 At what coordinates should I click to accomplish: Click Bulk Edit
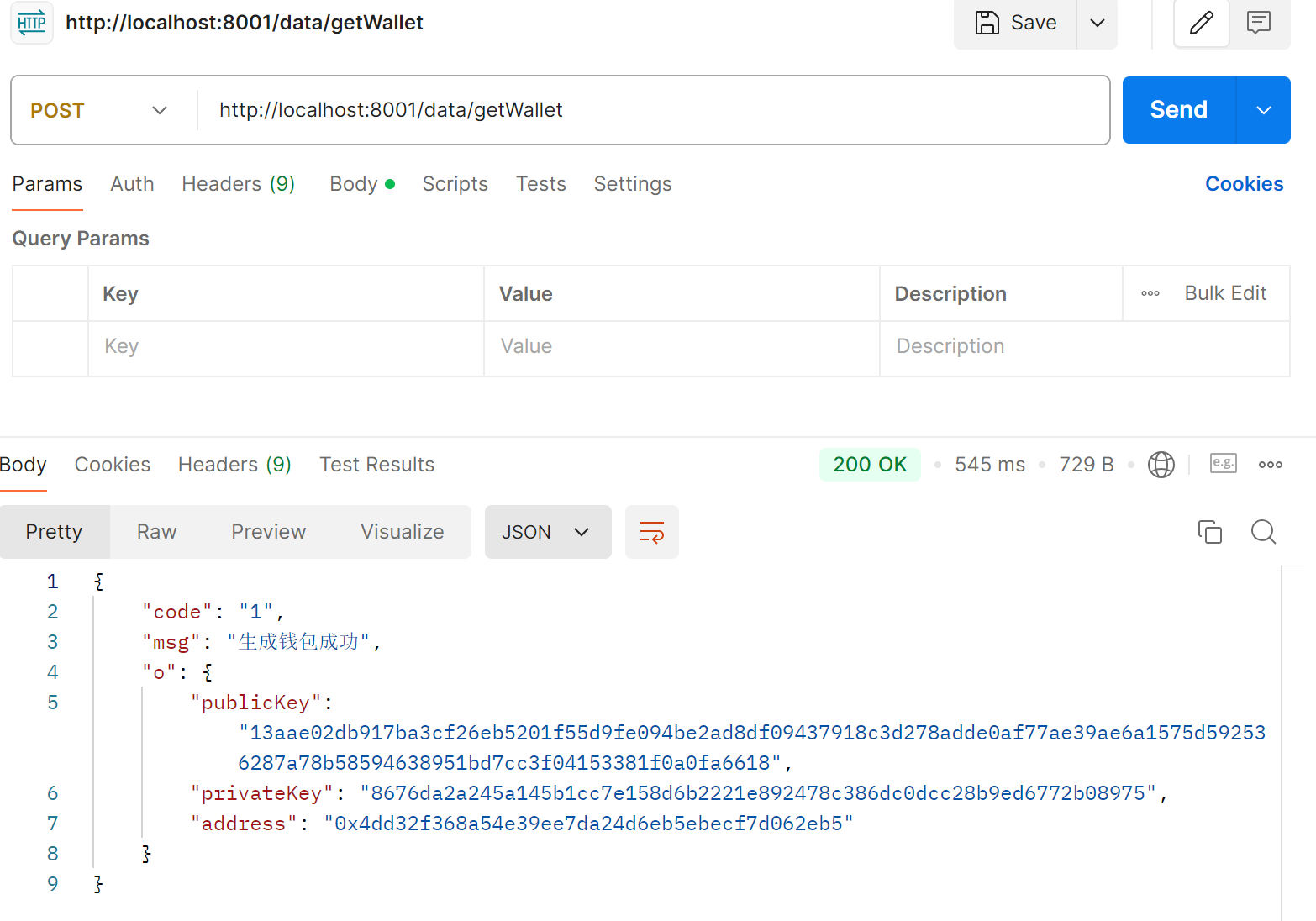[1225, 293]
